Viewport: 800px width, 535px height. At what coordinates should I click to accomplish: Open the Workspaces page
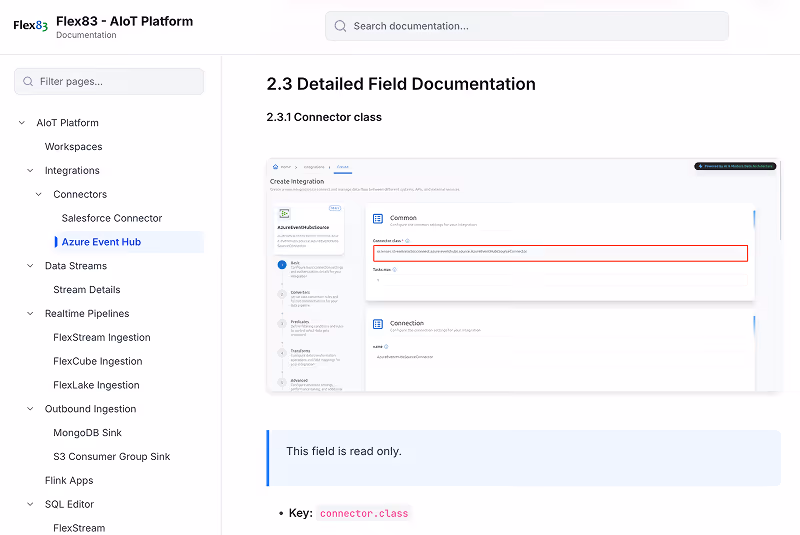point(73,147)
